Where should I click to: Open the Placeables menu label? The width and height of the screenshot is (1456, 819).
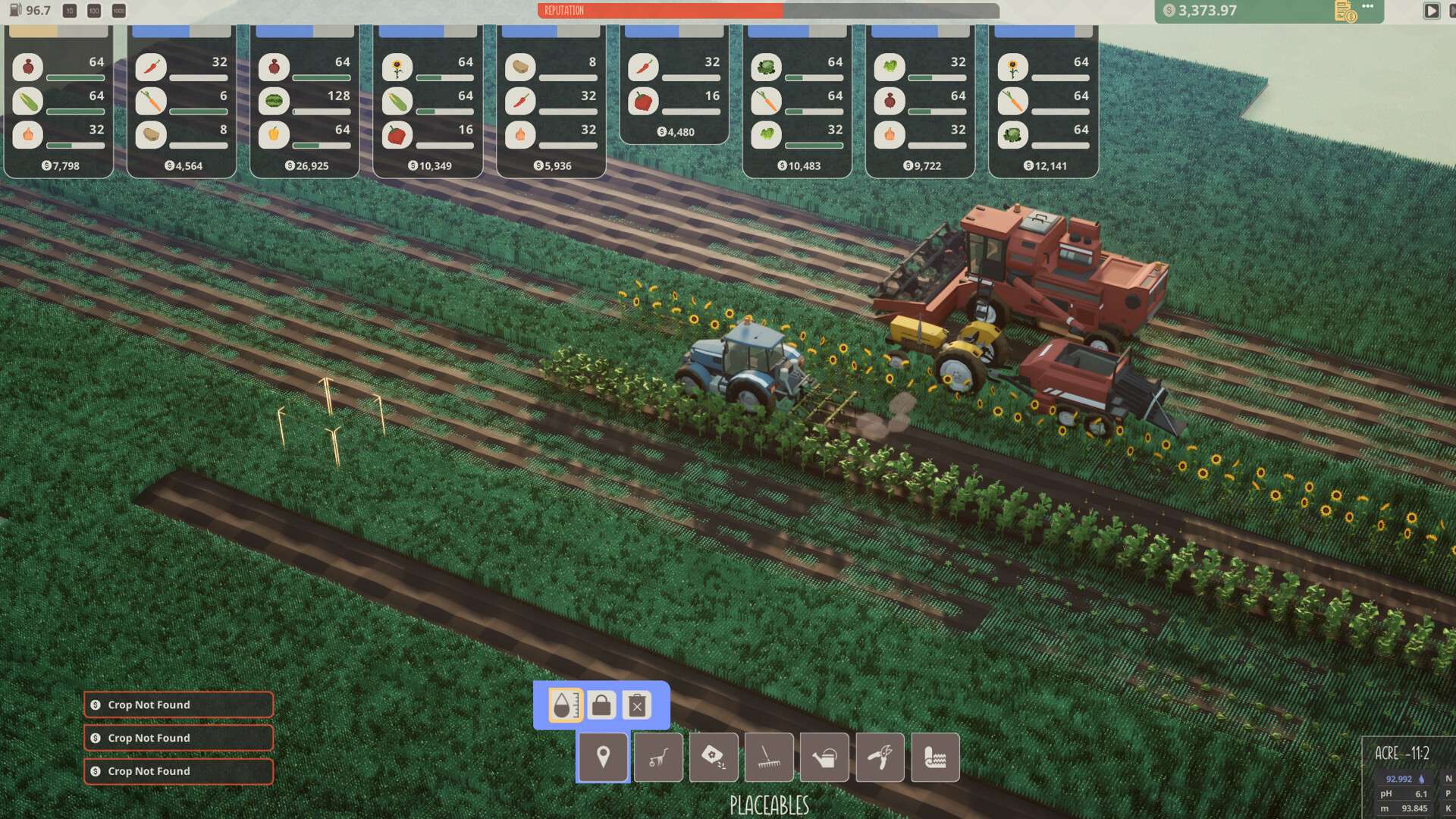(x=769, y=805)
